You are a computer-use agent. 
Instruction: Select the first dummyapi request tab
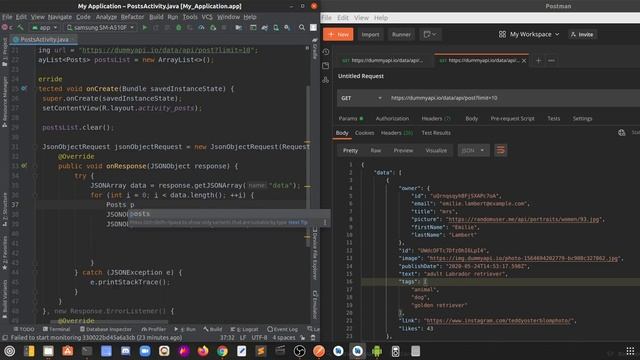click(383, 60)
